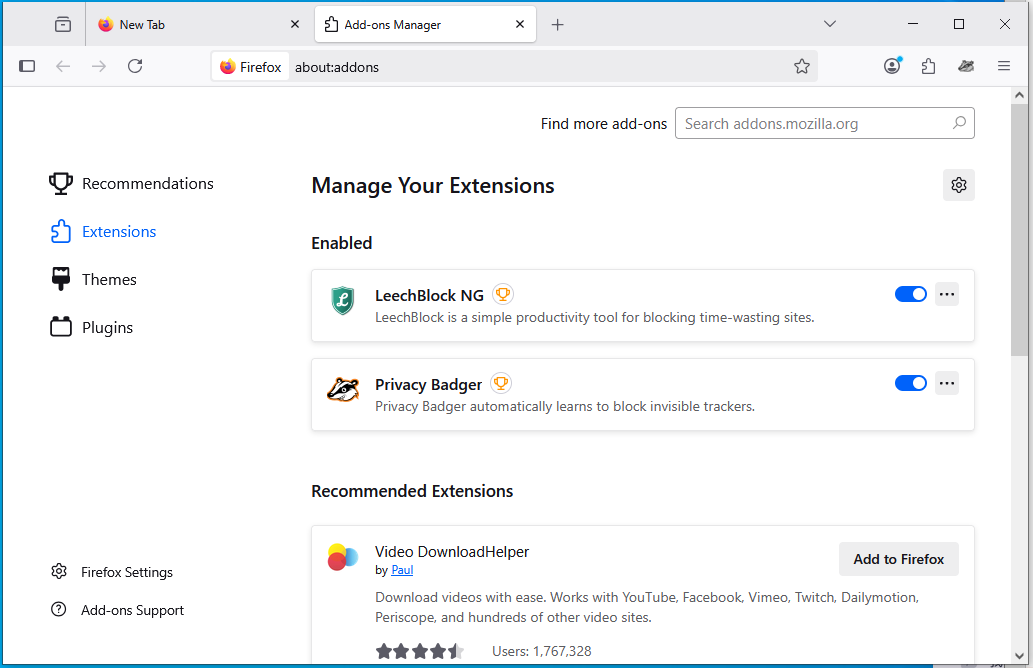
Task: Click the search addons.mozilla.org field
Action: (x=815, y=124)
